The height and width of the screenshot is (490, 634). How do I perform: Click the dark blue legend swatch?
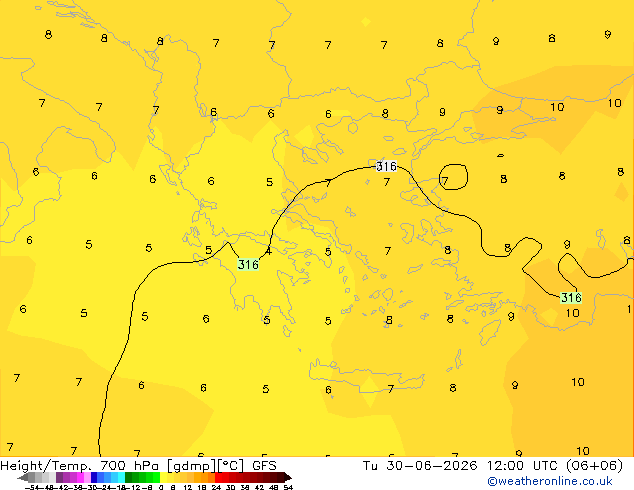(x=94, y=478)
